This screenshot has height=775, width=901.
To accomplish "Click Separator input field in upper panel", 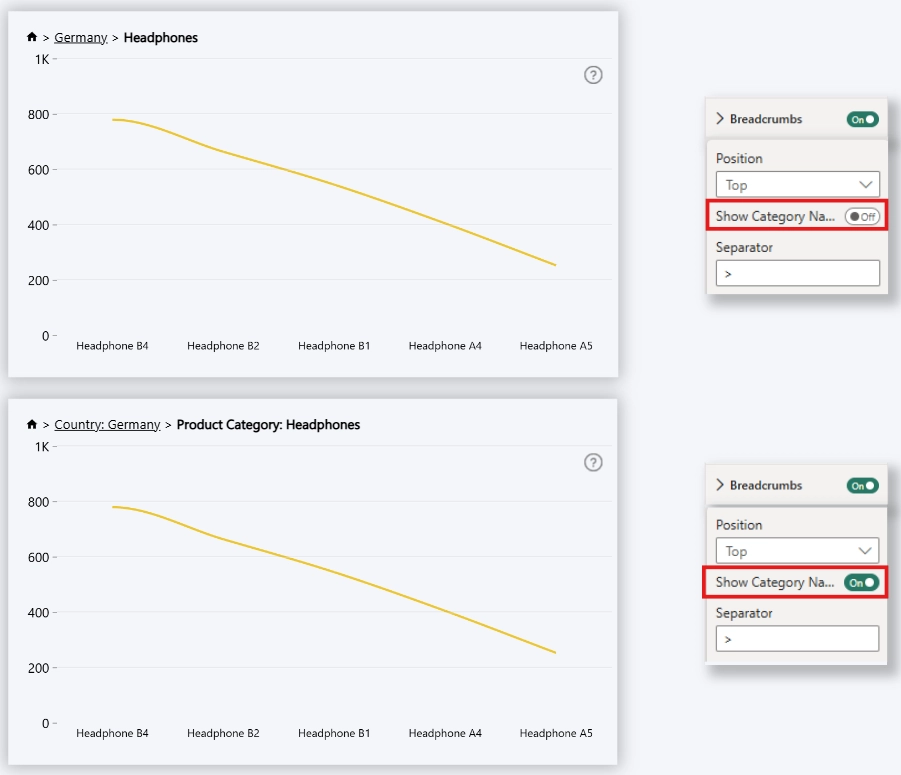I will pyautogui.click(x=798, y=273).
